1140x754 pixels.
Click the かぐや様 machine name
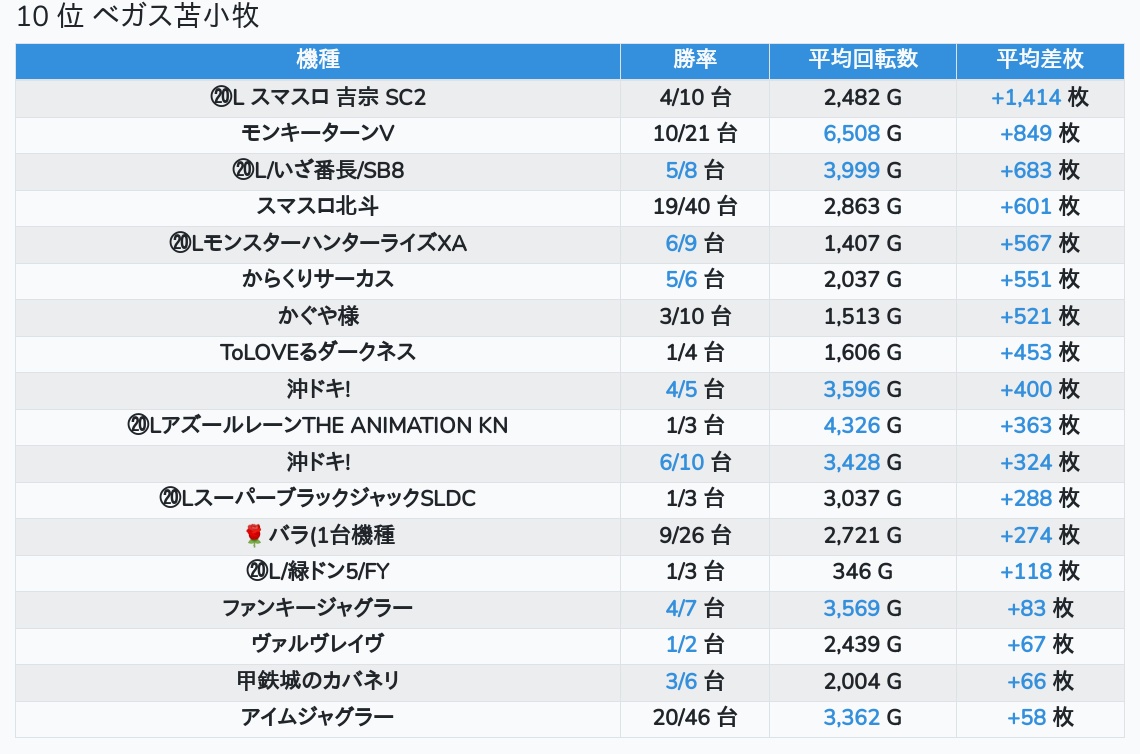coord(318,316)
